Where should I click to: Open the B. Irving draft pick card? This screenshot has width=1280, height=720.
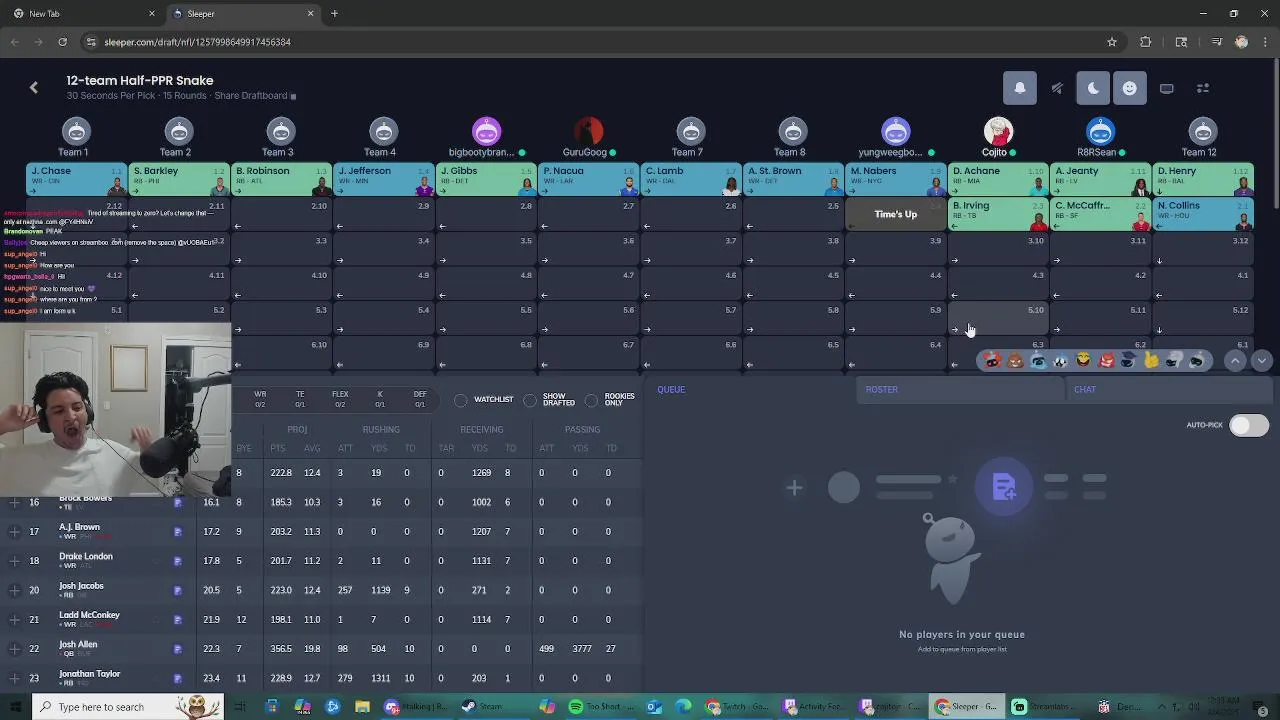pyautogui.click(x=997, y=214)
